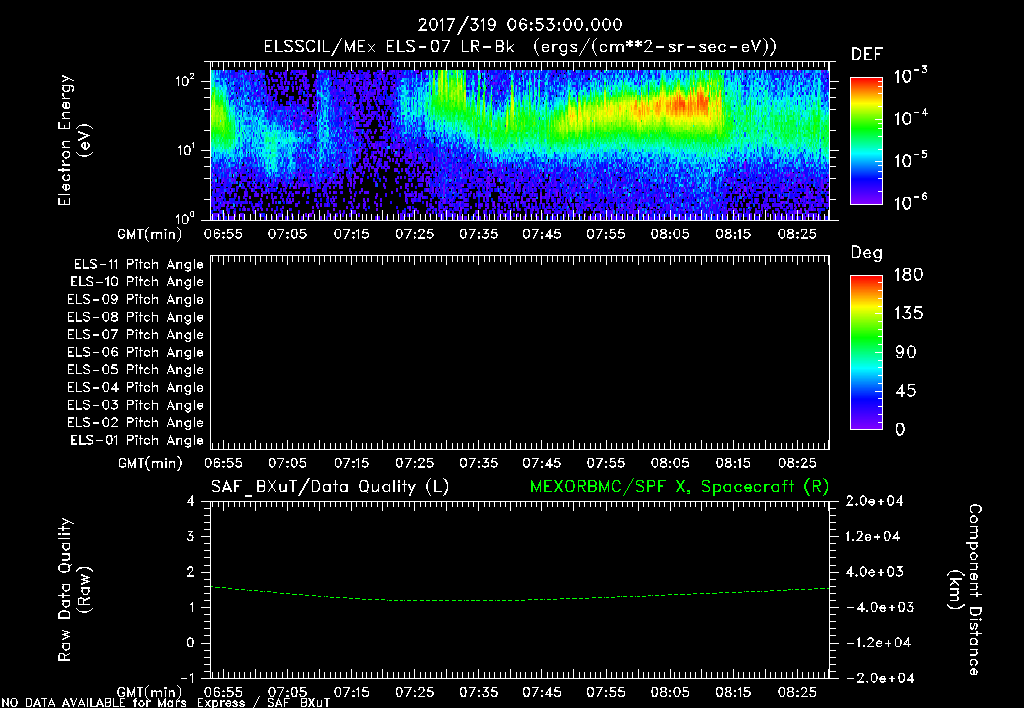Click the 3 tick on Raw Data Quality axis
The height and width of the screenshot is (708, 1024).
[191, 536]
